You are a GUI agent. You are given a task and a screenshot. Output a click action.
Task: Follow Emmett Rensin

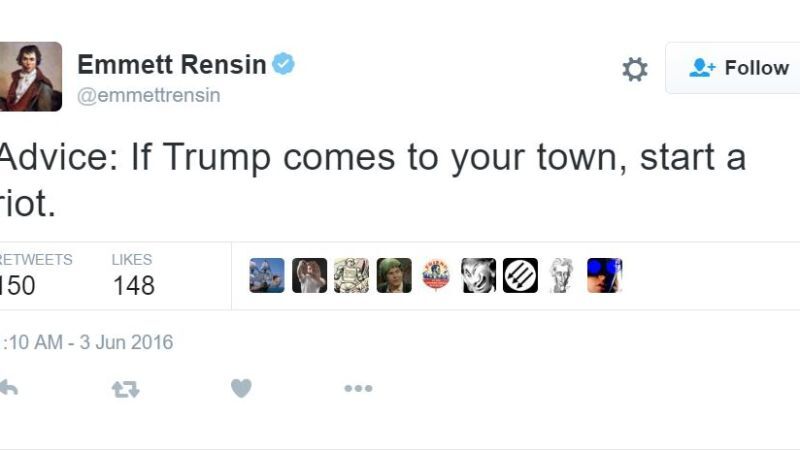[738, 68]
